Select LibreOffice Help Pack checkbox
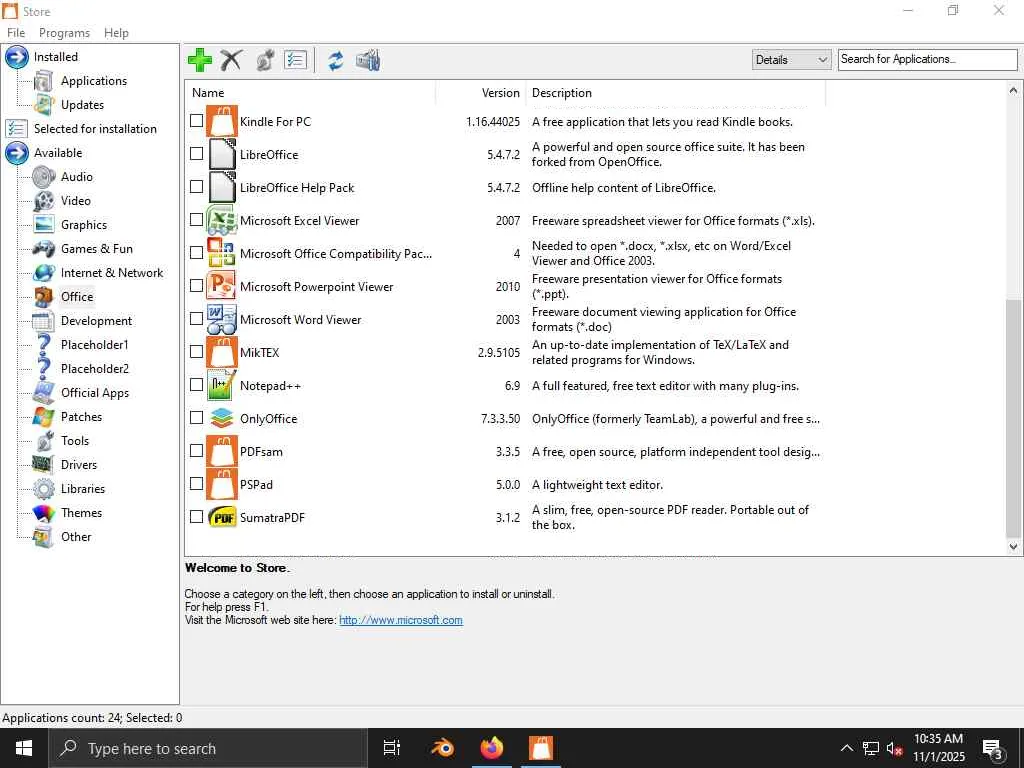The image size is (1024, 768). click(197, 187)
